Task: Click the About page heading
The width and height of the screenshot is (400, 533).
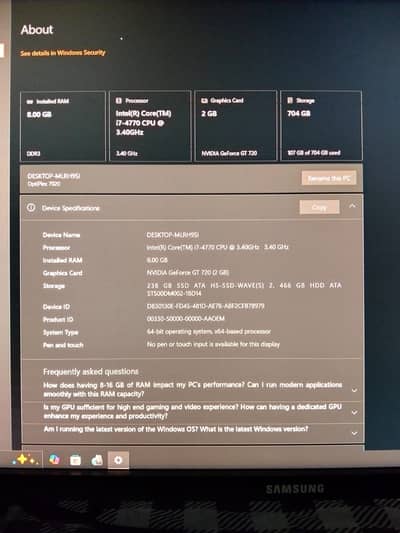Action: coord(37,30)
